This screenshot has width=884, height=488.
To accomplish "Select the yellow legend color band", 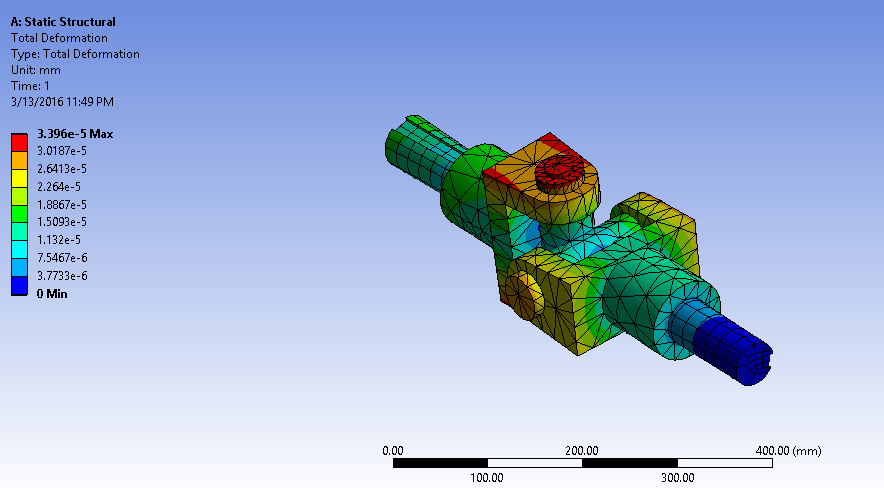I will [x=19, y=179].
